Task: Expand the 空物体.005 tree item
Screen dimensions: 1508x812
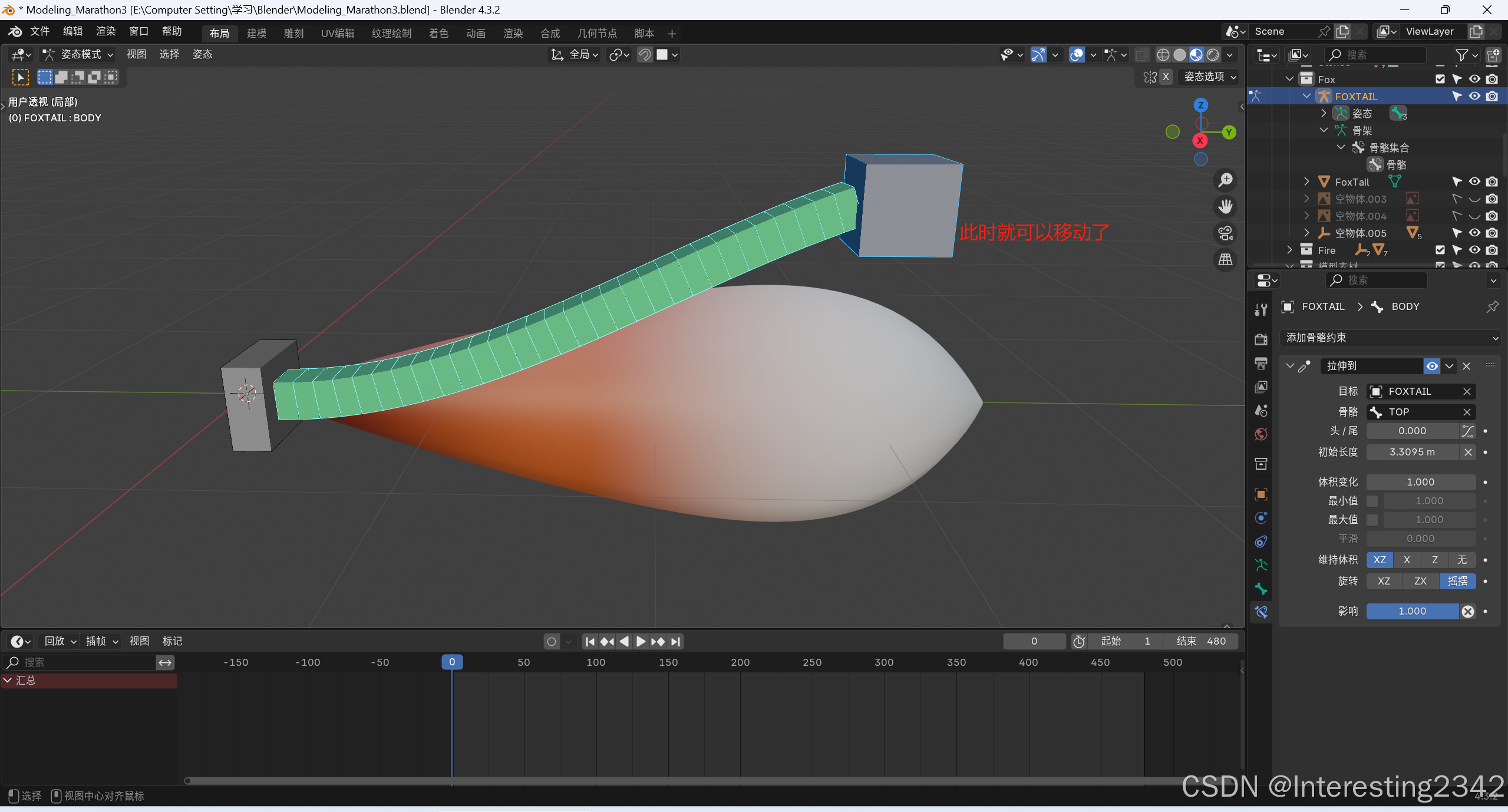Action: click(x=1306, y=233)
